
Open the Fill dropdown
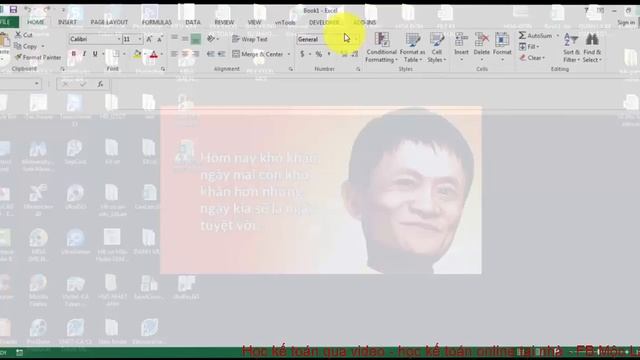click(529, 47)
